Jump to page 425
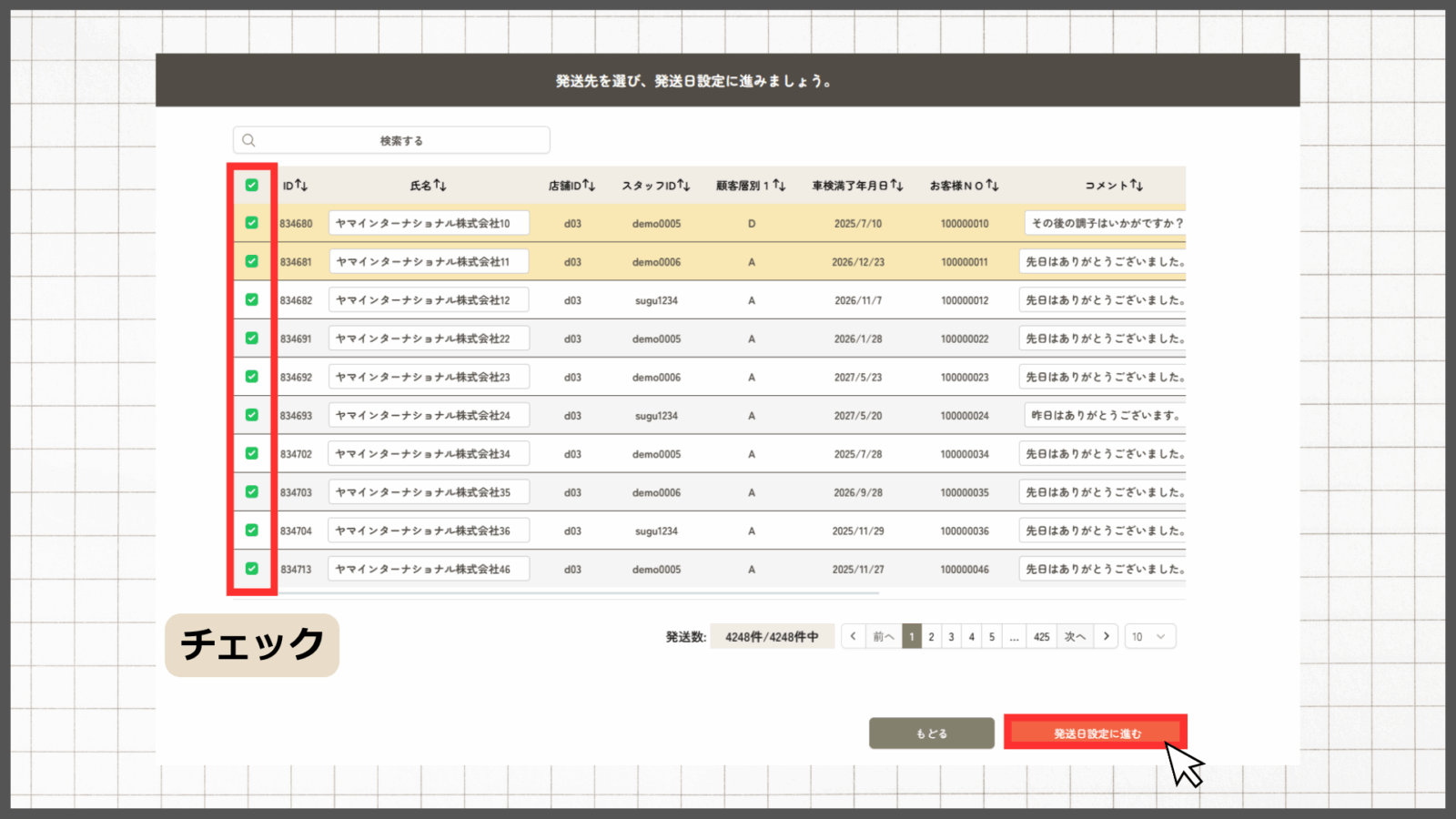Screen dimensions: 1456x819 click(x=1041, y=636)
